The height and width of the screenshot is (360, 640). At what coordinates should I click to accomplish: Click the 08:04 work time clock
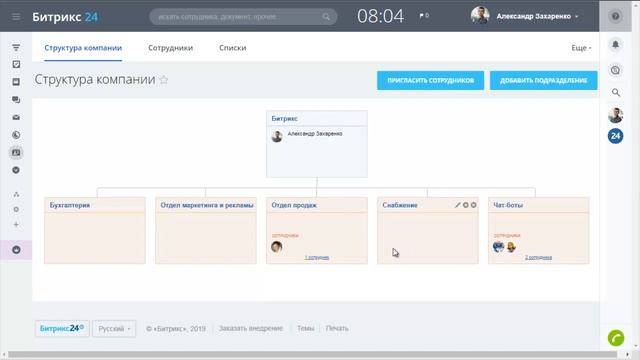coord(380,16)
